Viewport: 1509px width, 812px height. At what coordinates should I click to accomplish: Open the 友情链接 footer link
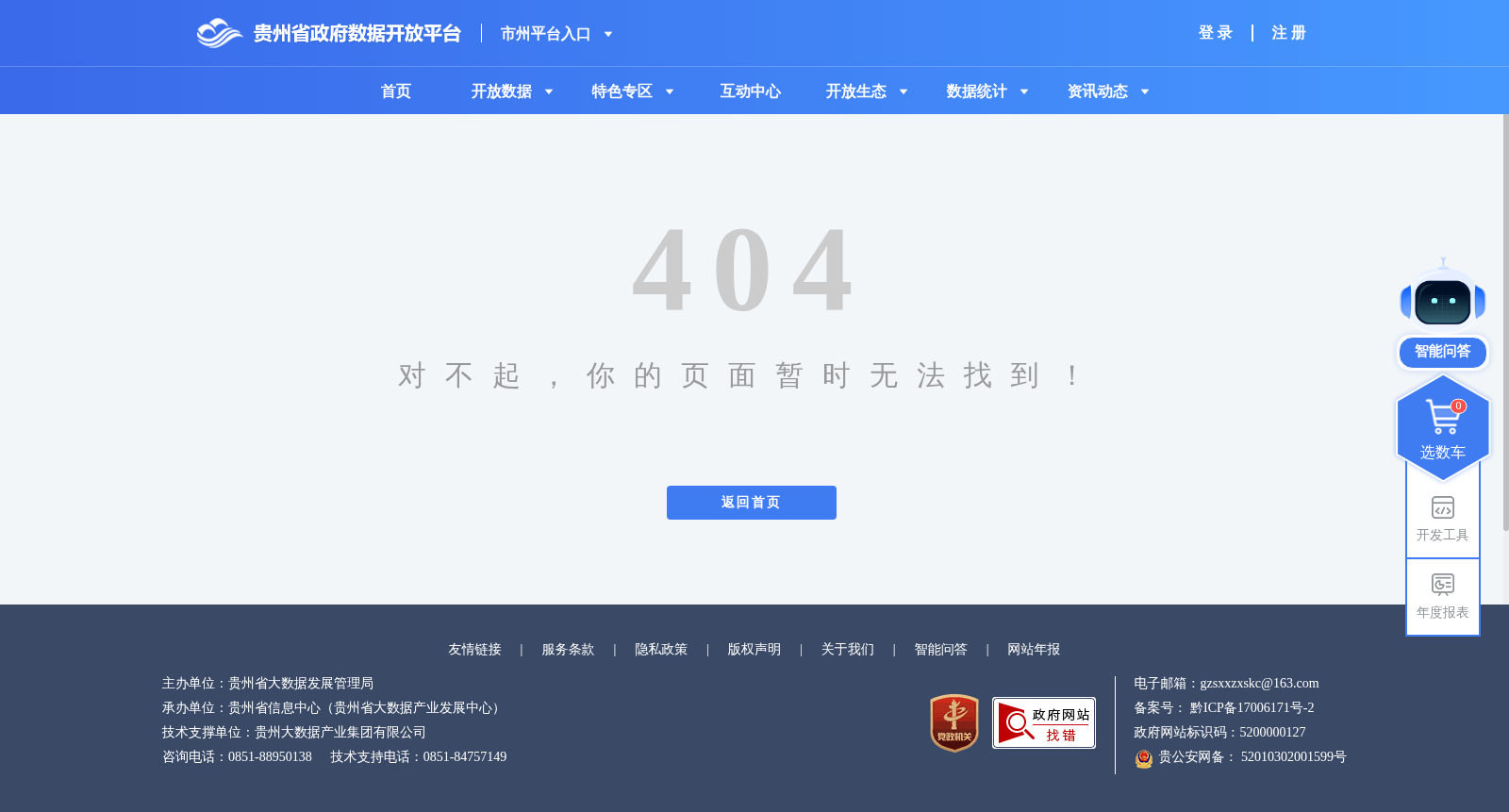(474, 650)
